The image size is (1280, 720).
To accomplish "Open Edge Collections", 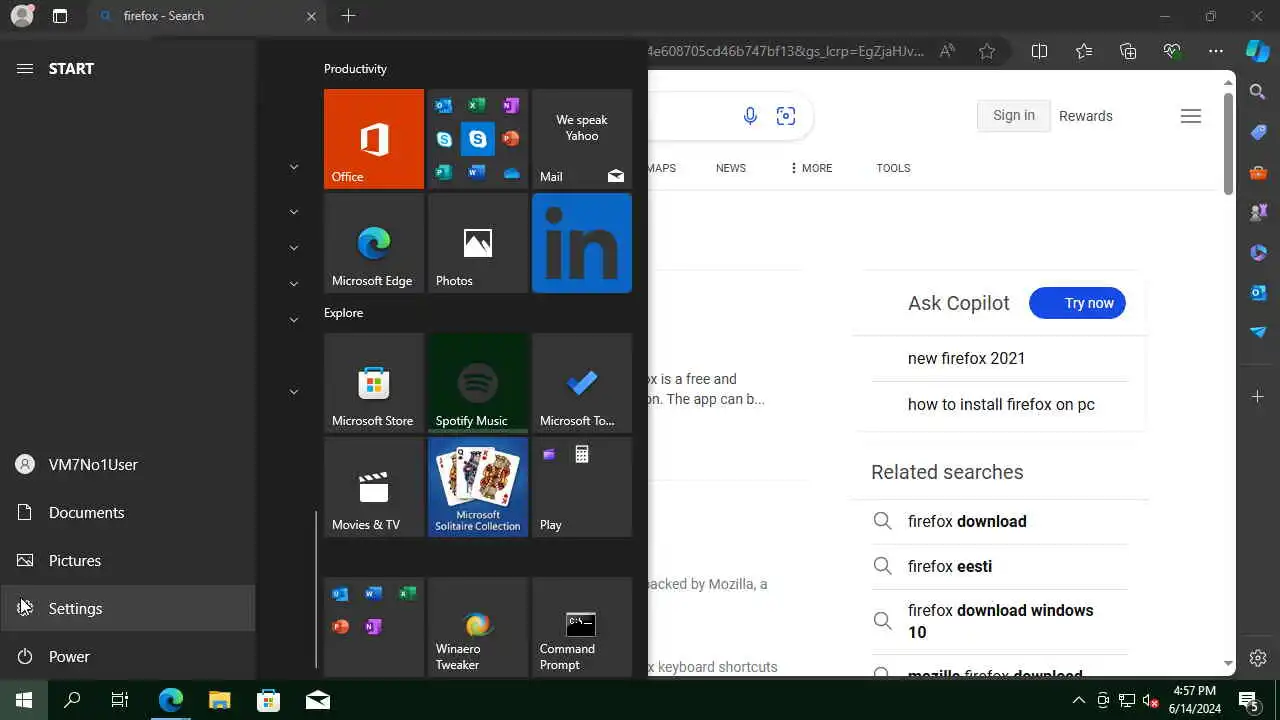I will tap(1128, 51).
